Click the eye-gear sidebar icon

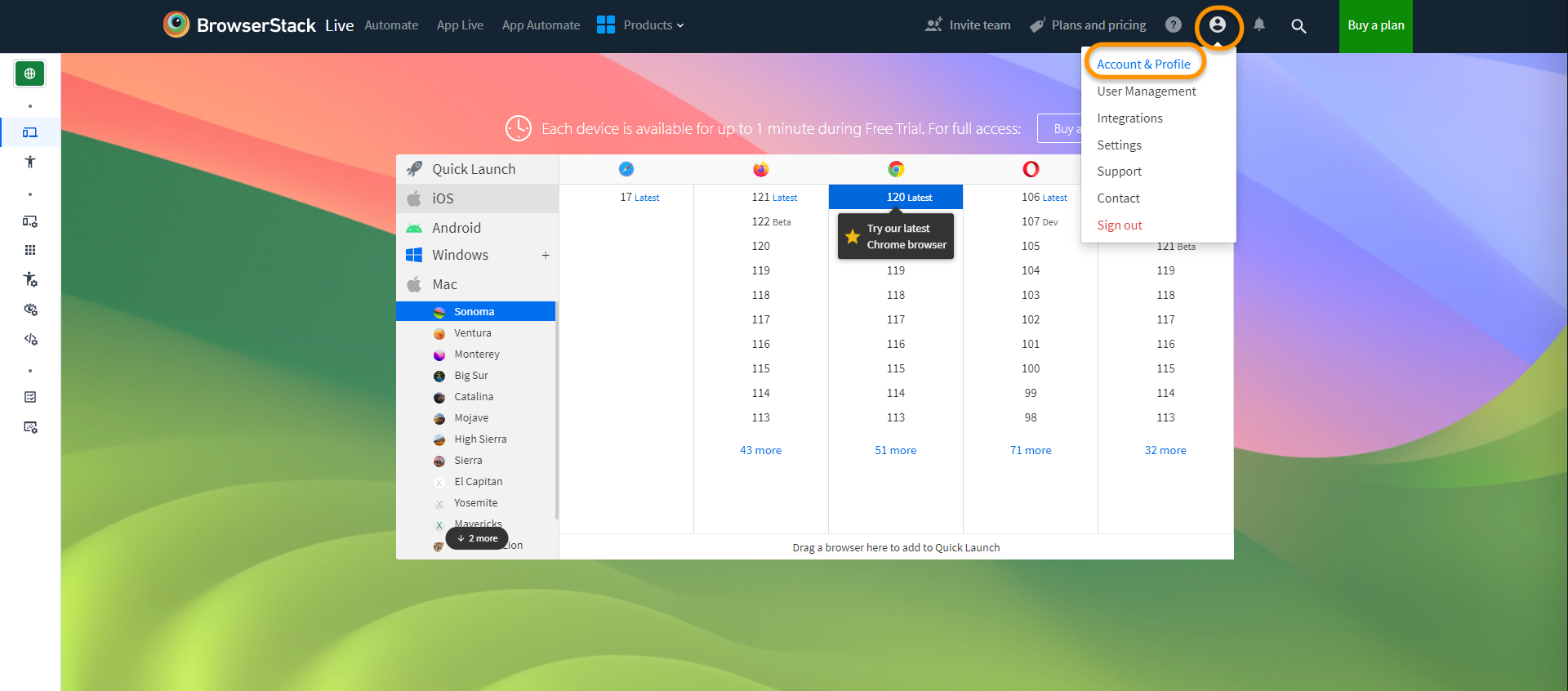point(30,310)
